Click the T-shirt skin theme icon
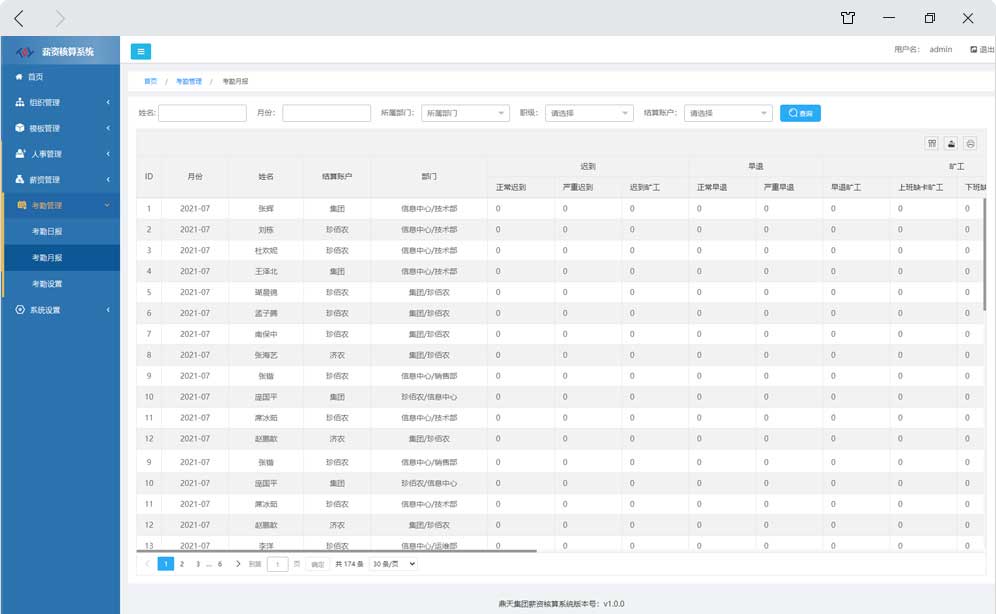 [848, 18]
